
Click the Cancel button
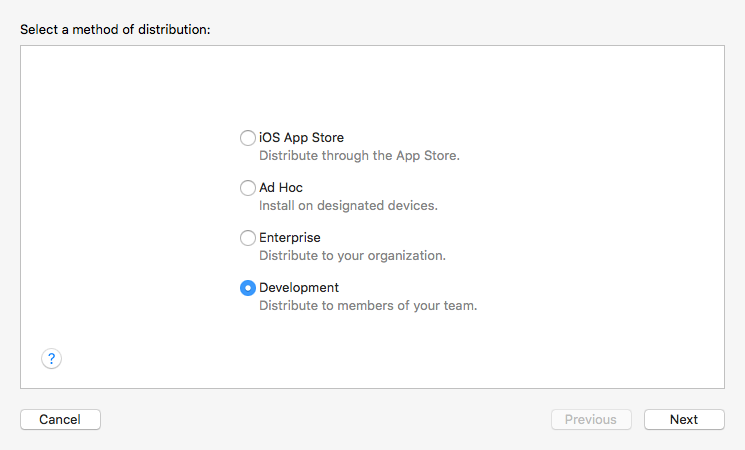pyautogui.click(x=60, y=420)
